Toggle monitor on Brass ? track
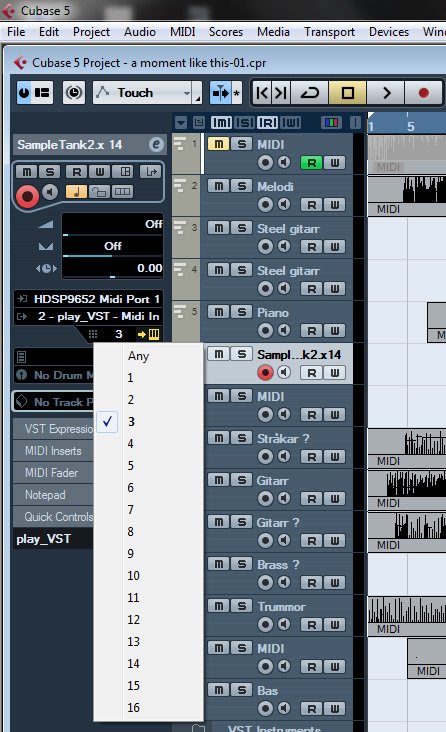446x732 pixels. point(284,582)
